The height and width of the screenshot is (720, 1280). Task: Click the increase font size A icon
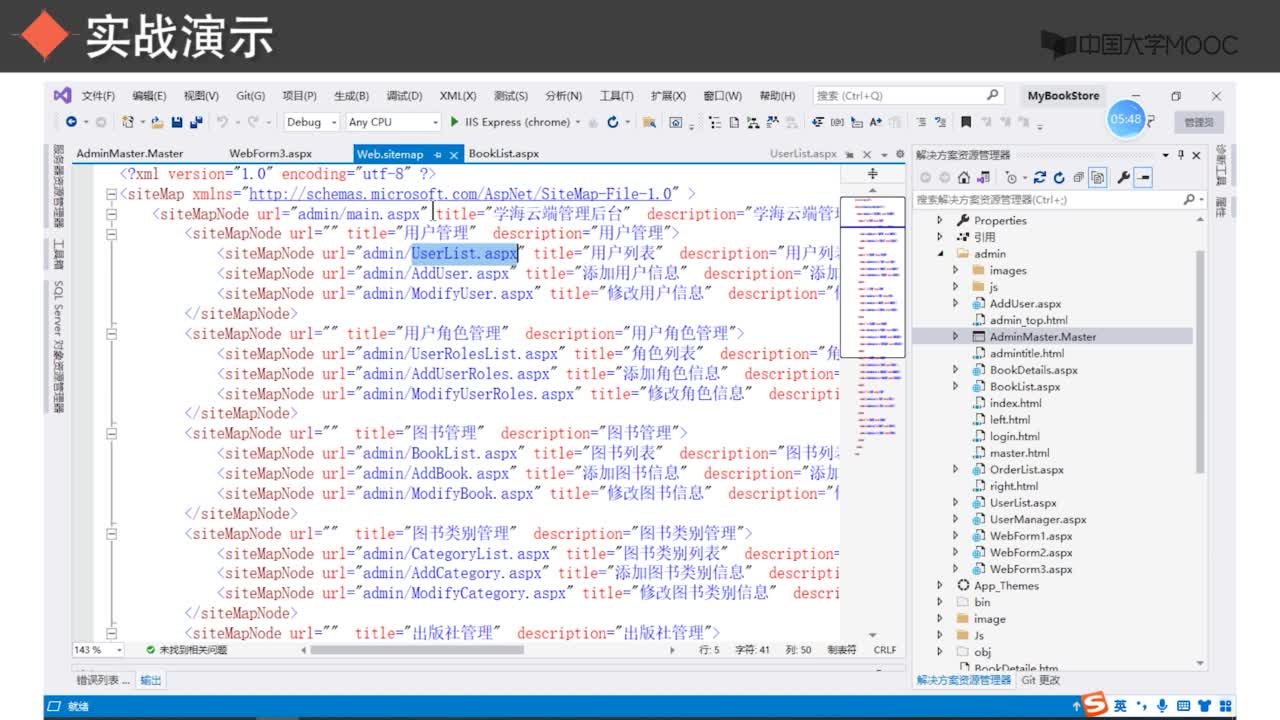875,122
